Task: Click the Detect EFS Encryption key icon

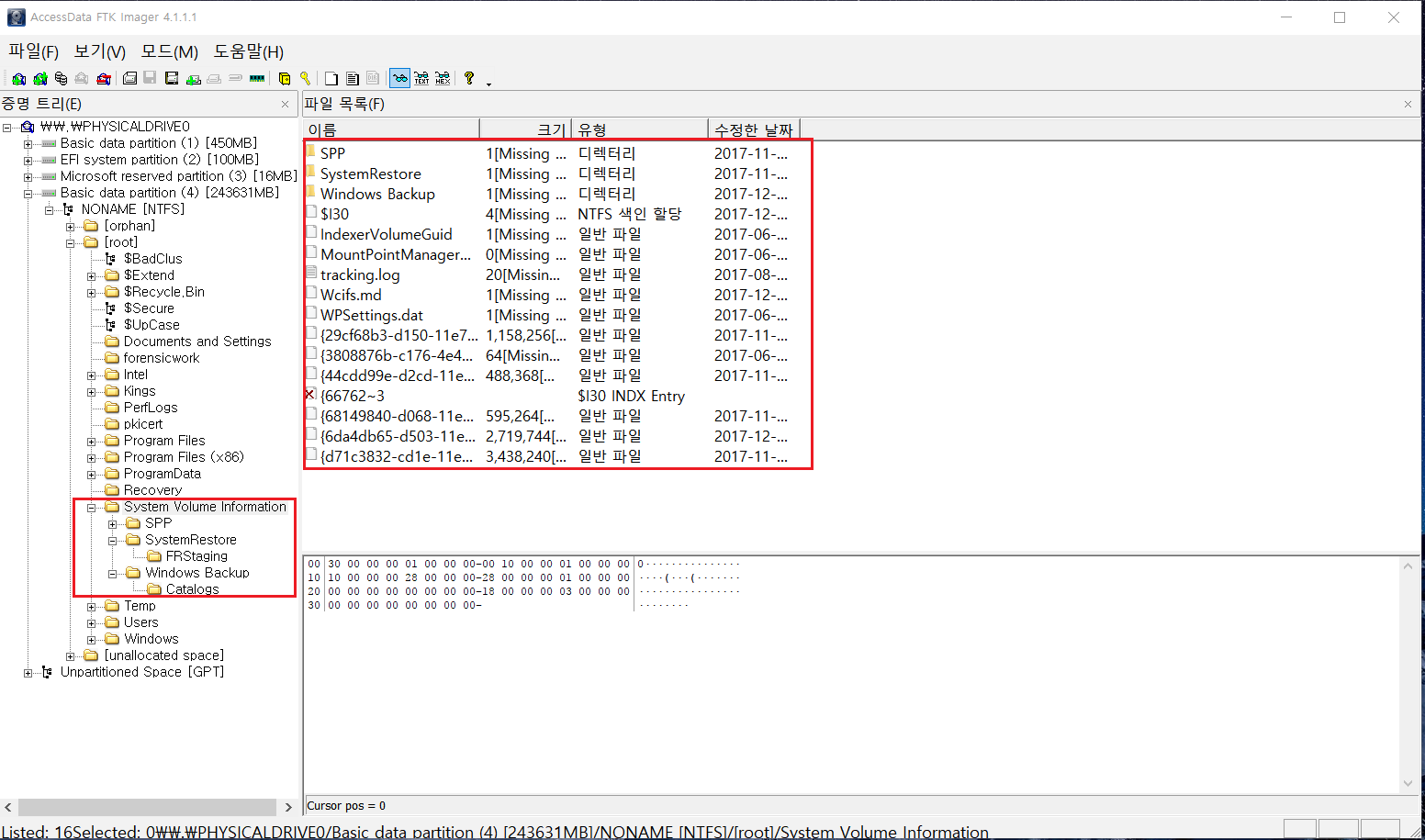Action: tap(306, 79)
